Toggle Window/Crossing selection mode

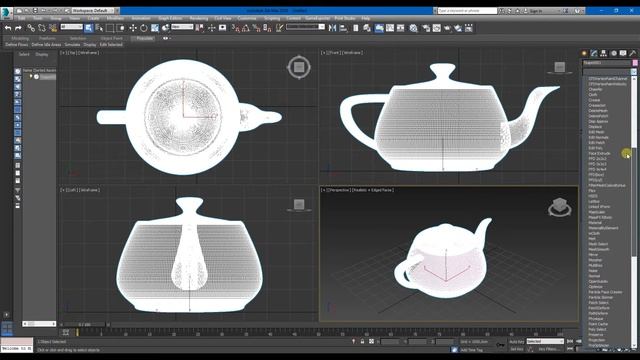pos(121,28)
